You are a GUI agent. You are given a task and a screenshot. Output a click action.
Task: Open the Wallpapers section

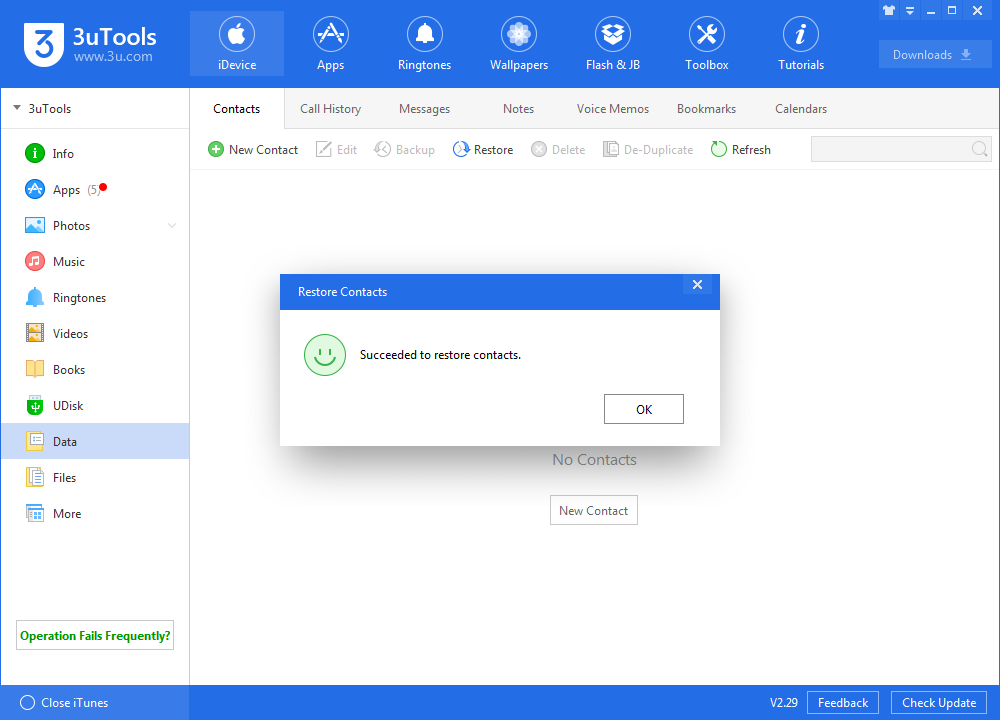coord(518,43)
